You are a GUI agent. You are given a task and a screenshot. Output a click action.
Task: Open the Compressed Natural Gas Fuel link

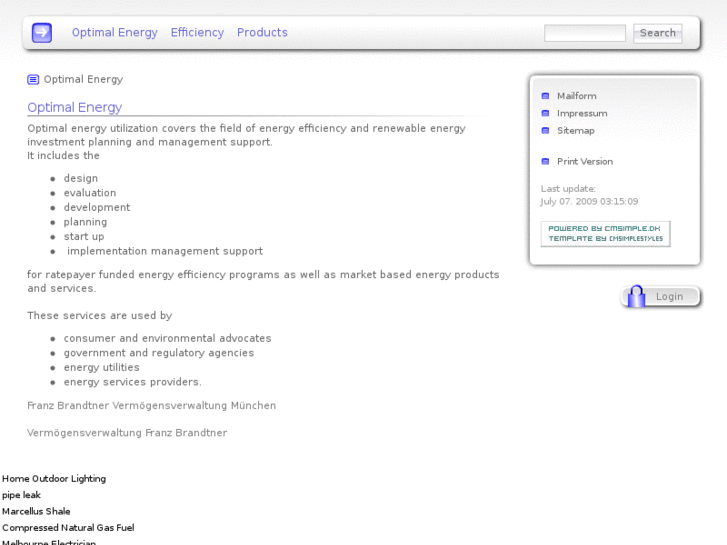tap(68, 528)
